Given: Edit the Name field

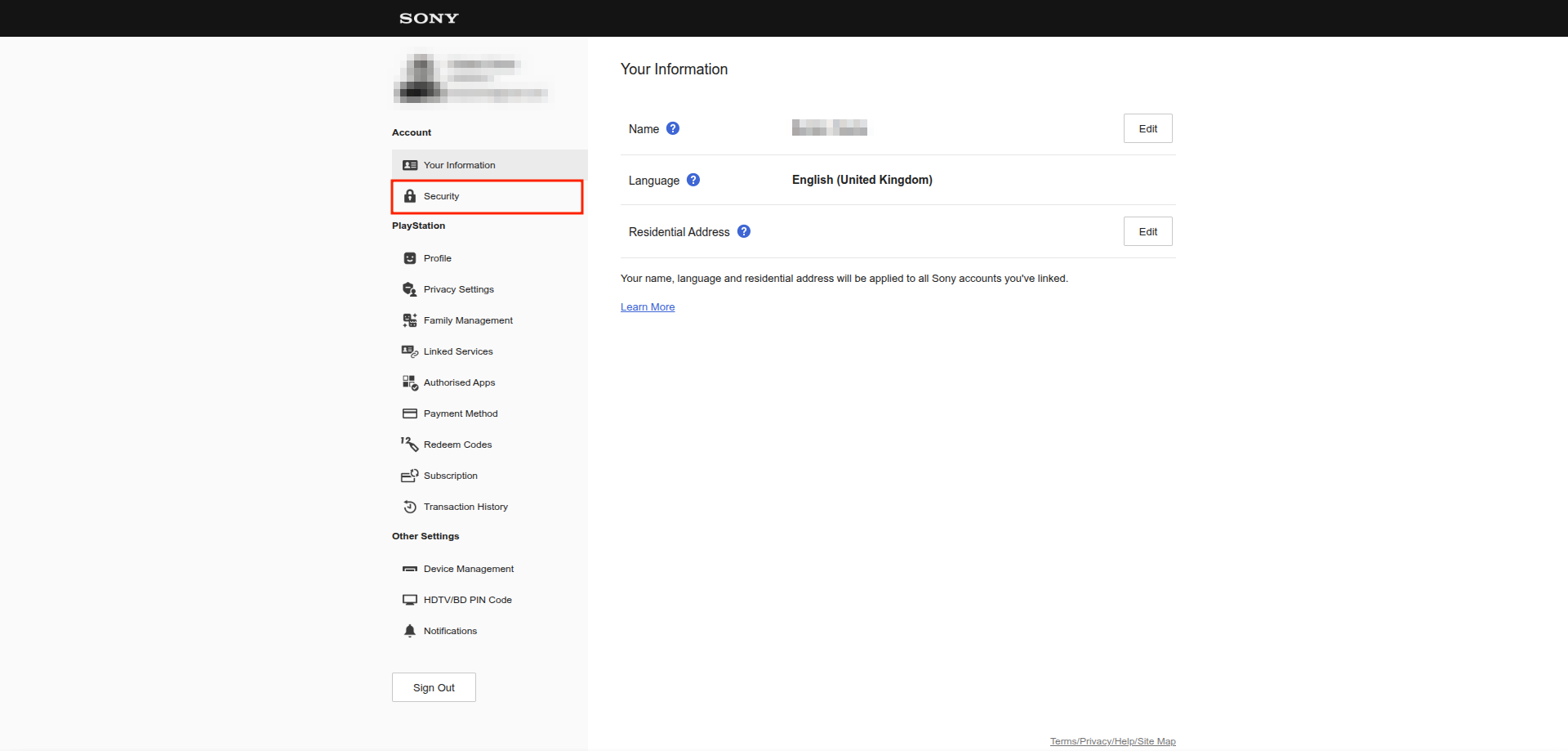Looking at the screenshot, I should [1148, 128].
